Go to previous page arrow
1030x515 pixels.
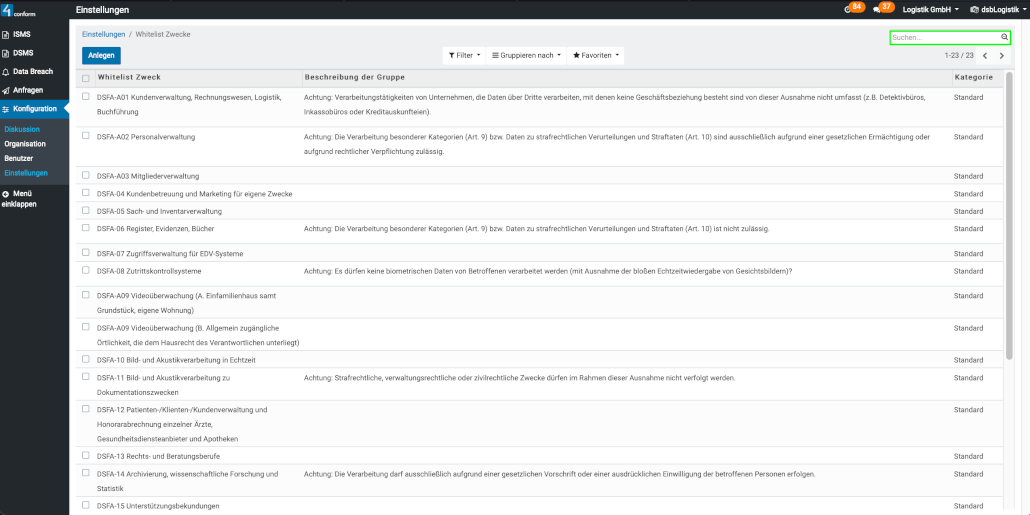[x=985, y=56]
